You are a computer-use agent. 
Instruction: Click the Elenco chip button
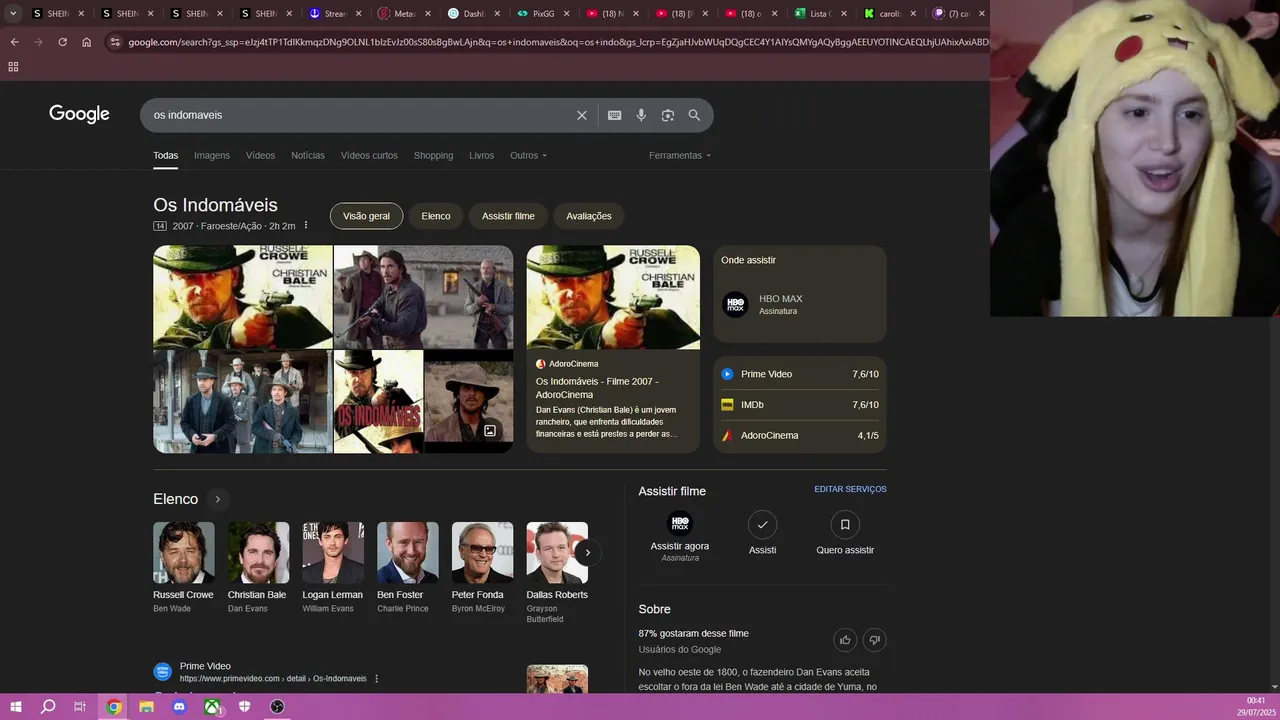436,216
